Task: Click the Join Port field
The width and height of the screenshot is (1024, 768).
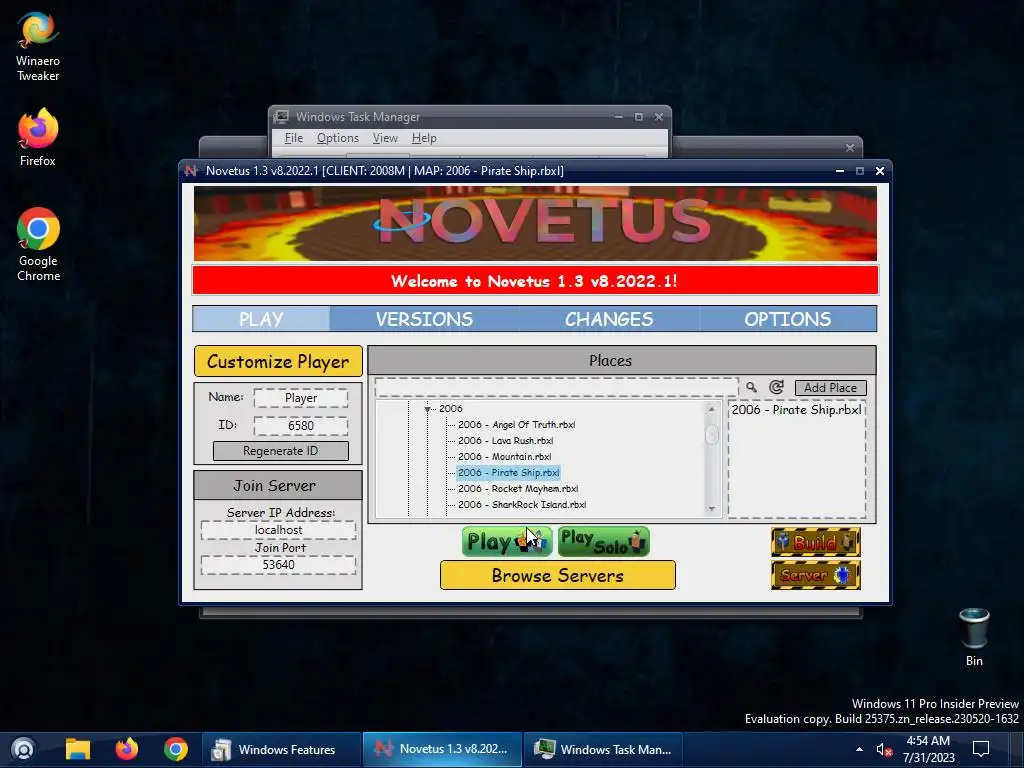Action: tap(278, 564)
